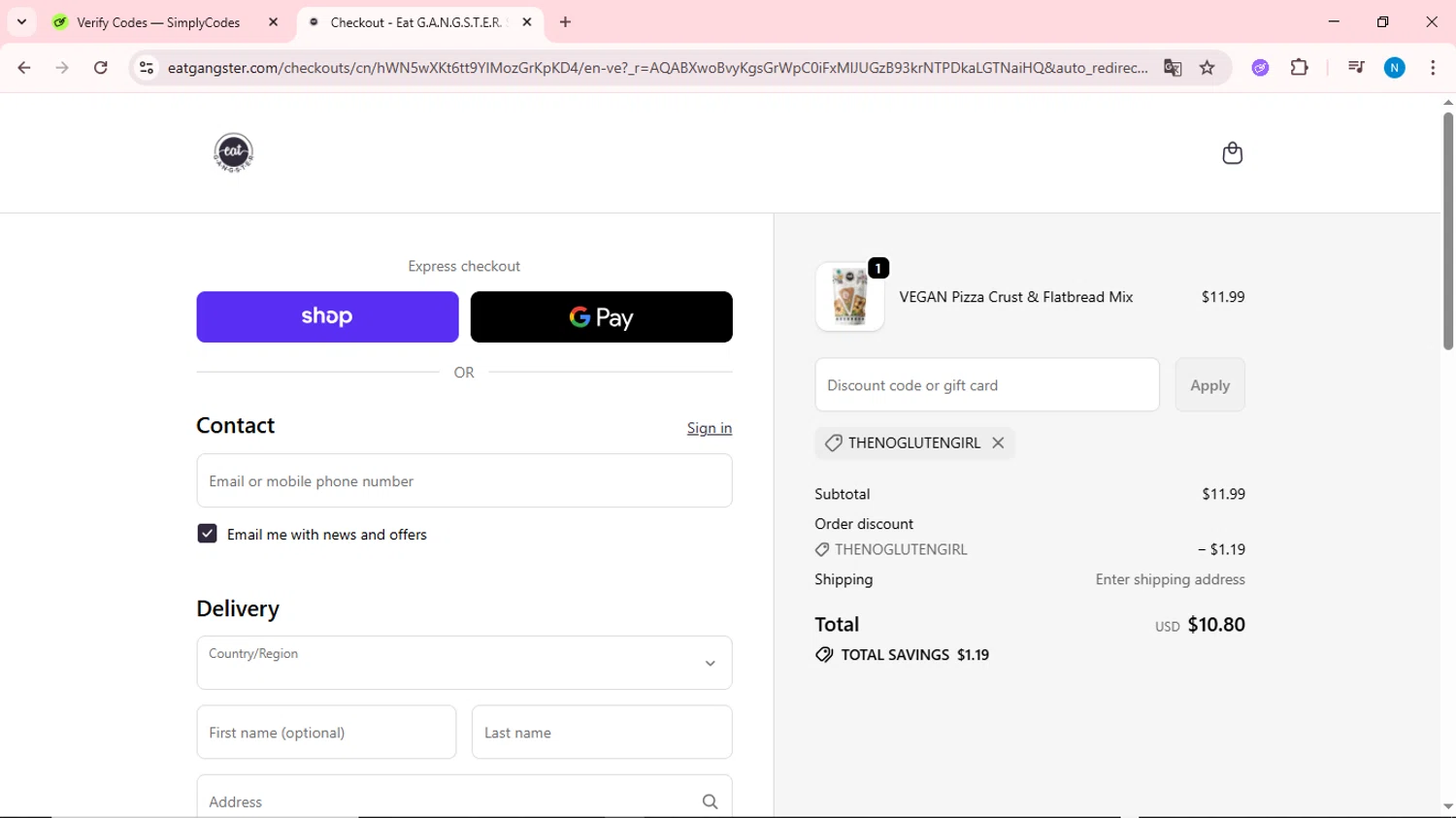Open Chrome three-dot menu
1456x818 pixels.
(x=1433, y=67)
